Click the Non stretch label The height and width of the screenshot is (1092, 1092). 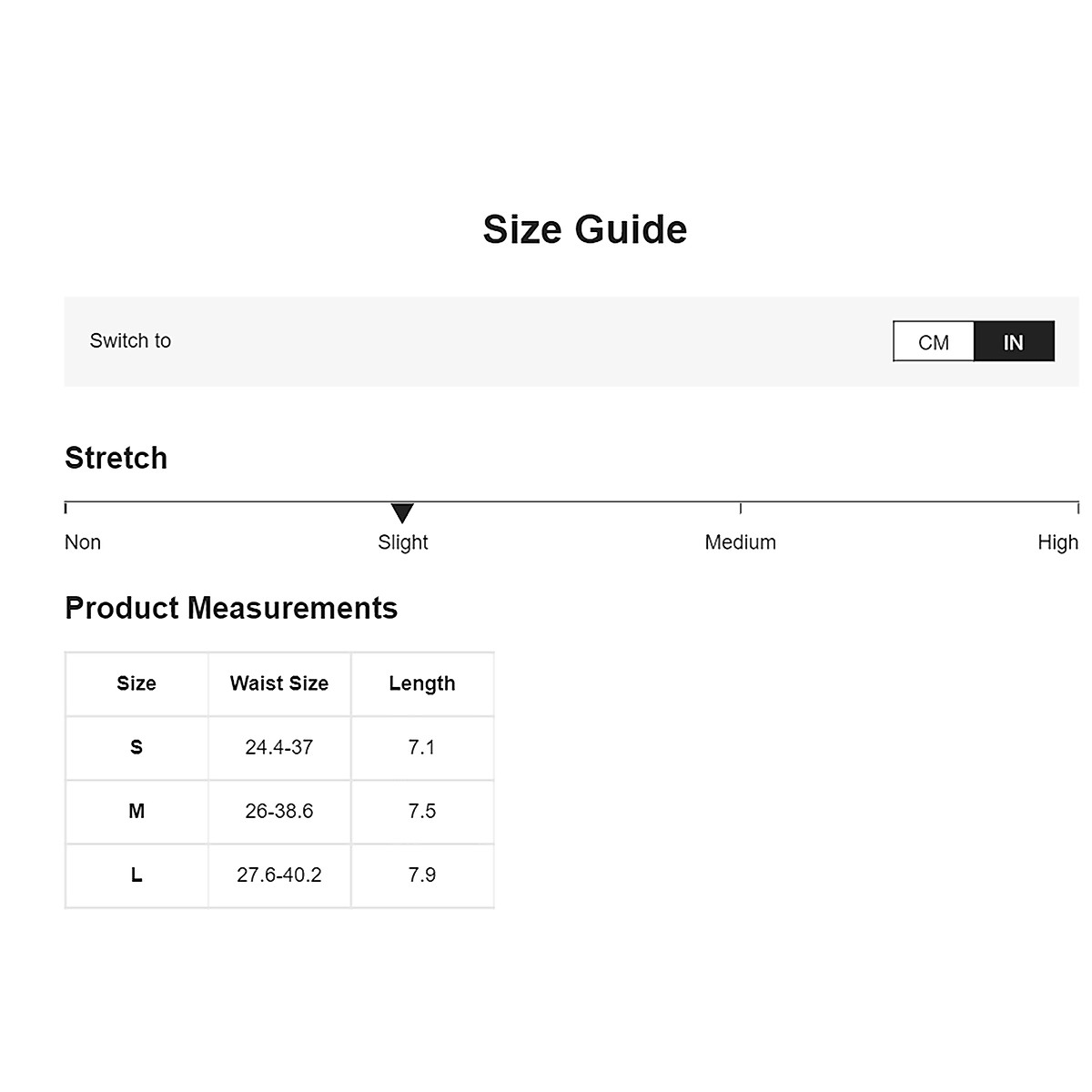[83, 542]
